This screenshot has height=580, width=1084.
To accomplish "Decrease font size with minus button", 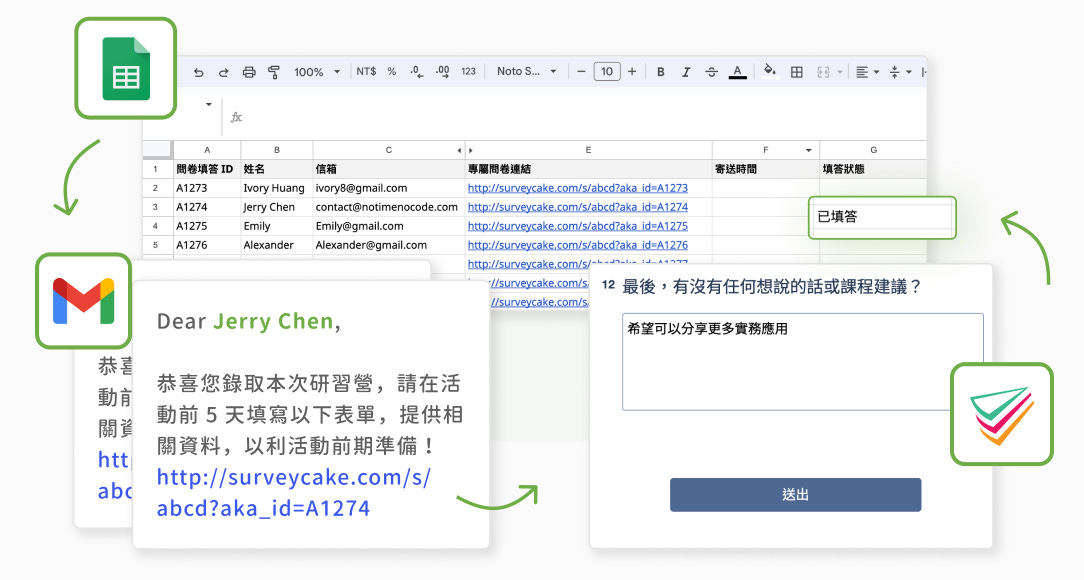I will 581,71.
